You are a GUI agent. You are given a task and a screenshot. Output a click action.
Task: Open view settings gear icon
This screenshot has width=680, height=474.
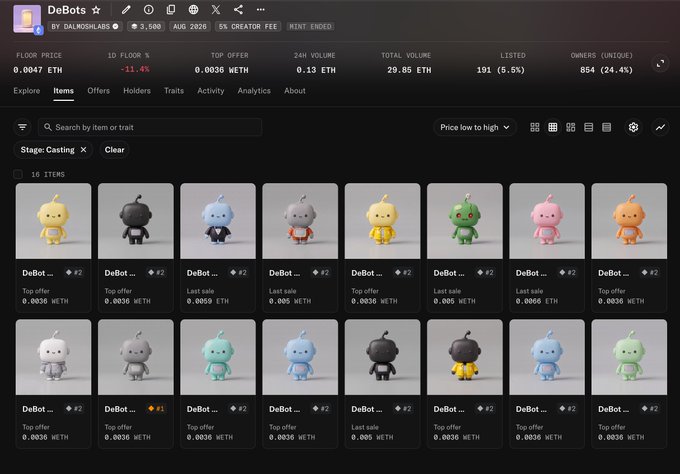(633, 127)
